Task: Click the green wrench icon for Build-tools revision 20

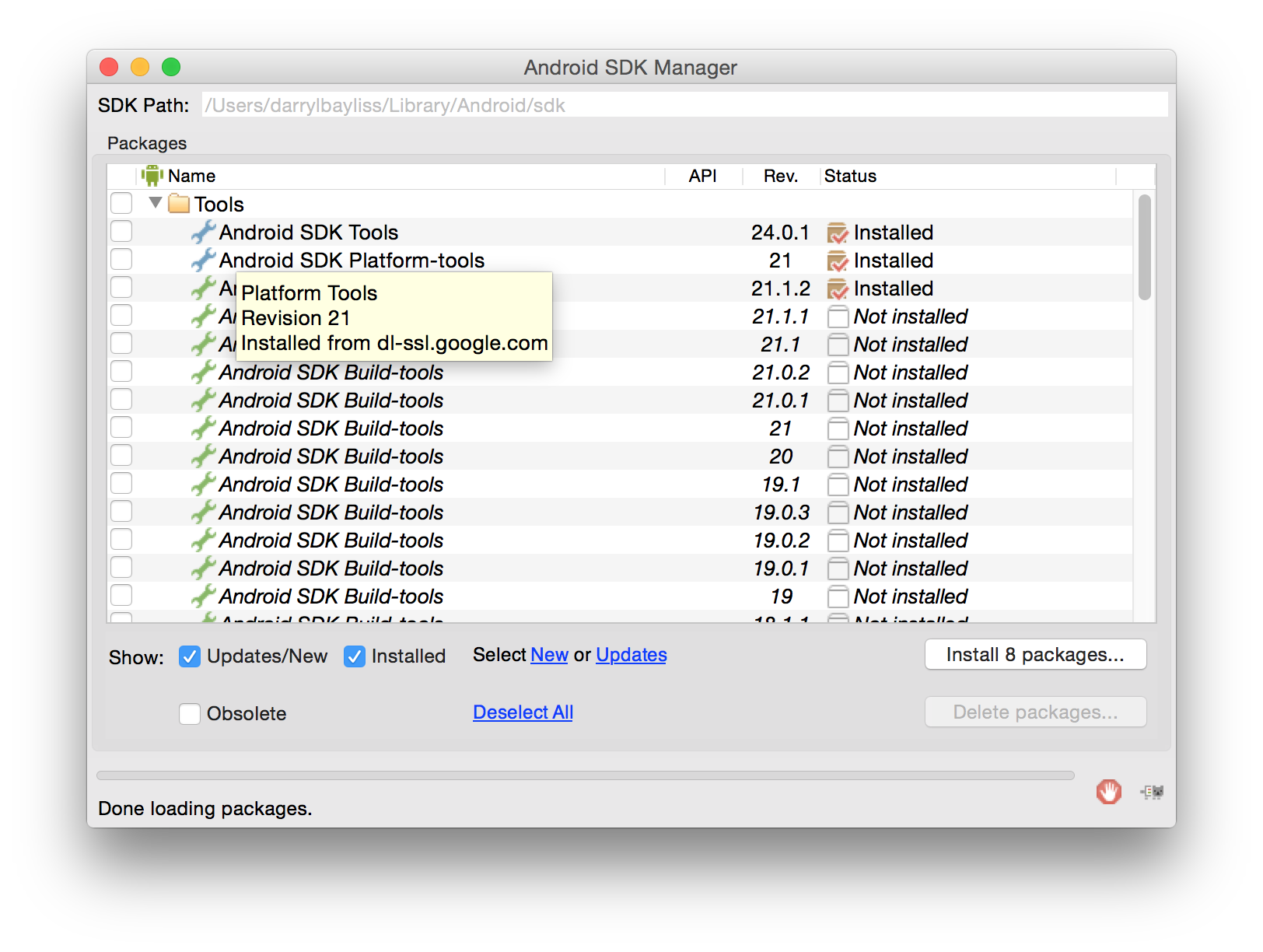Action: click(203, 456)
